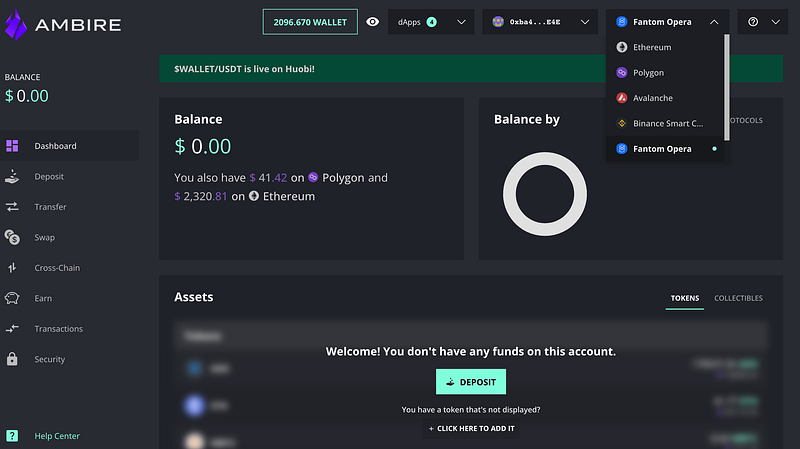Click the AMBIRE wordmark
The image size is (800, 449).
click(x=78, y=25)
